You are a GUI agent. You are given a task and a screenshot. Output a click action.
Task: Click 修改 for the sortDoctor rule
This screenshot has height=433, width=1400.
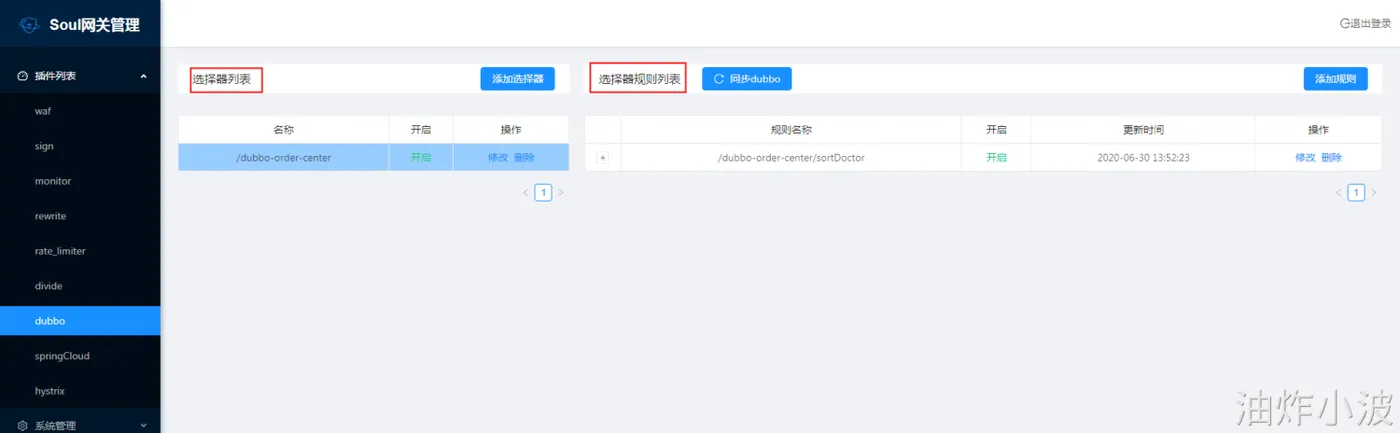point(1305,158)
